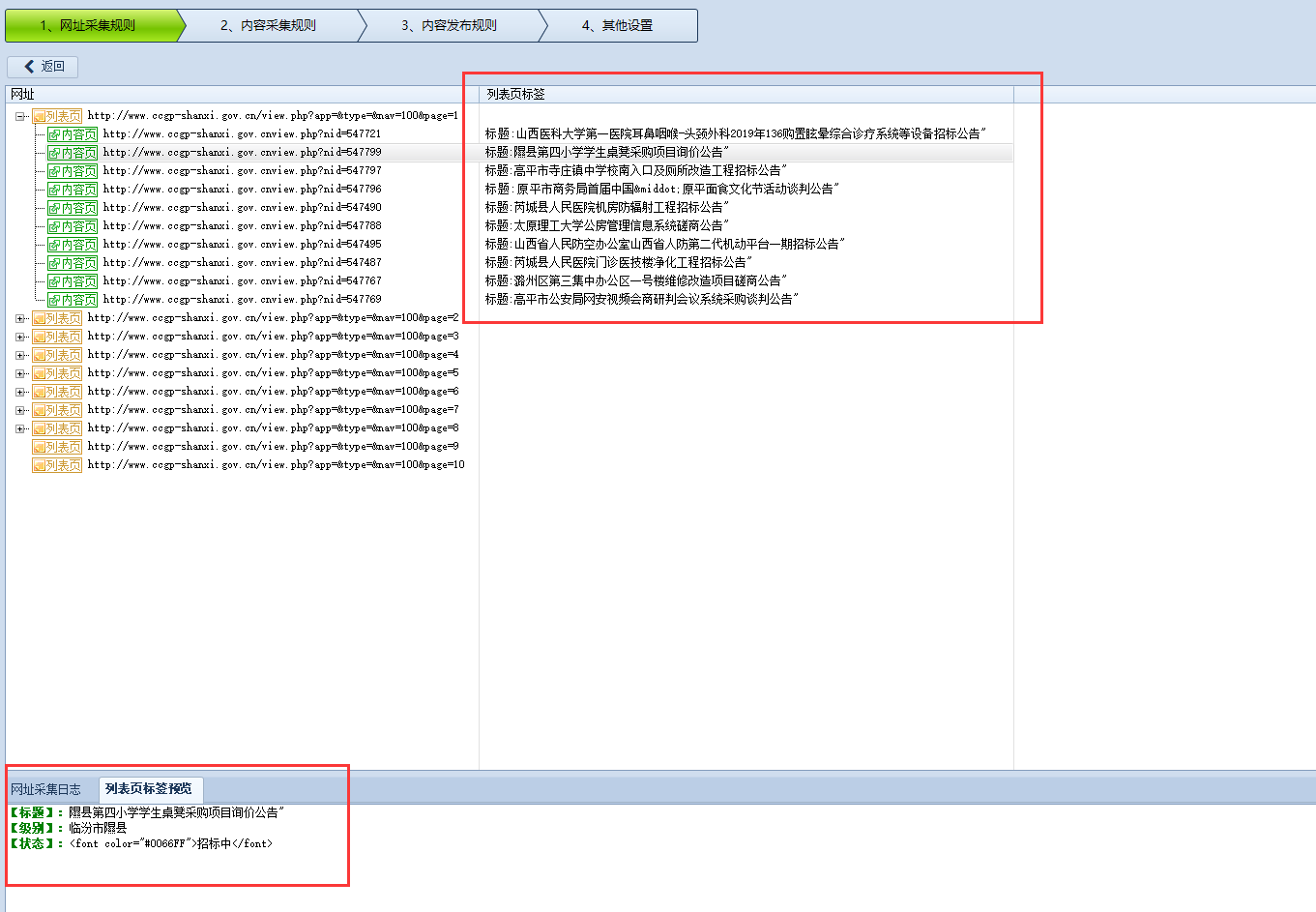Click the 内容页 badge for nid=547788
Image resolution: width=1316 pixels, height=912 pixels.
tap(73, 226)
